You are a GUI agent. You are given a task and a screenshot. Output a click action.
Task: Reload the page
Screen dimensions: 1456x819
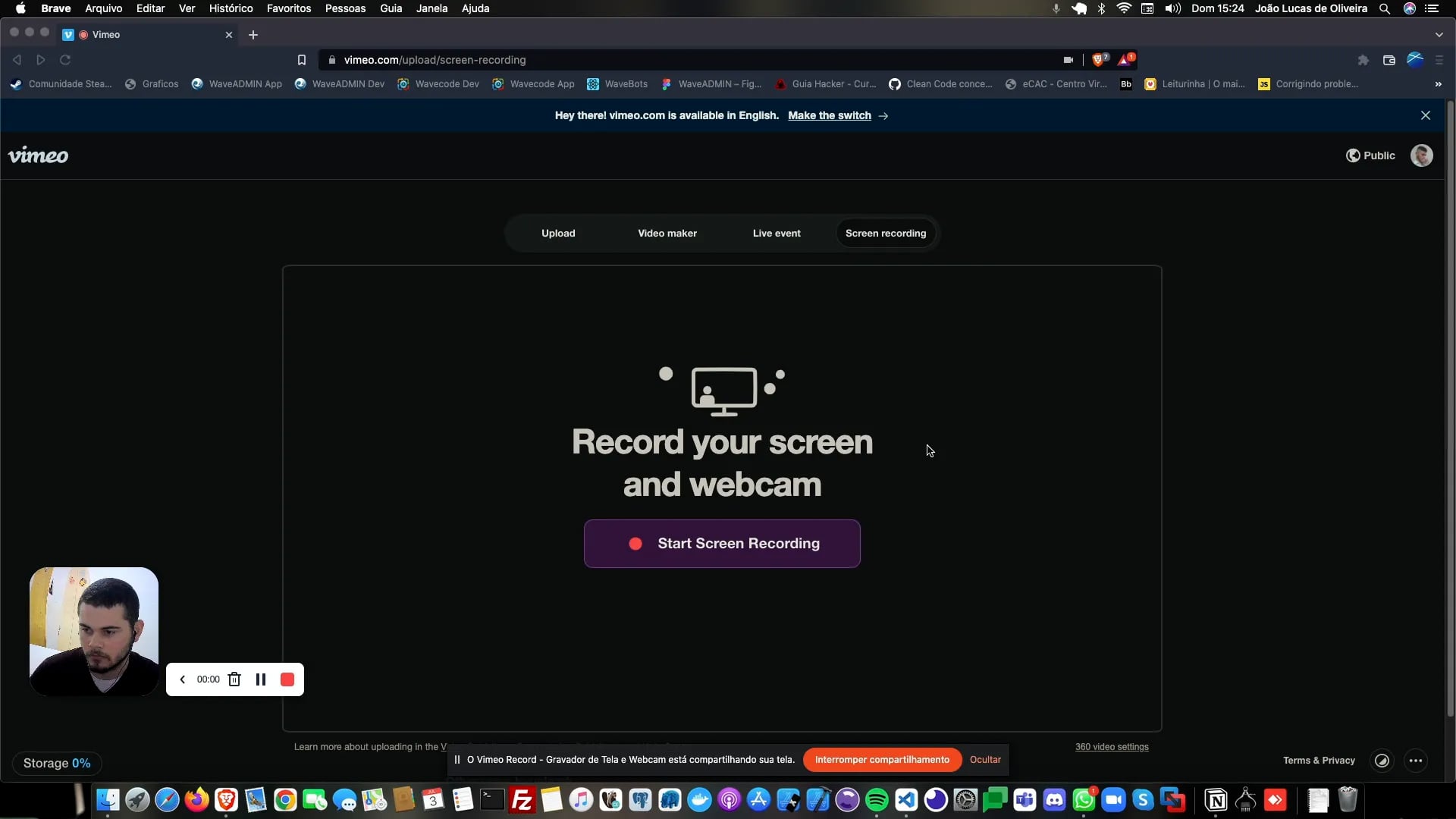pyautogui.click(x=65, y=60)
